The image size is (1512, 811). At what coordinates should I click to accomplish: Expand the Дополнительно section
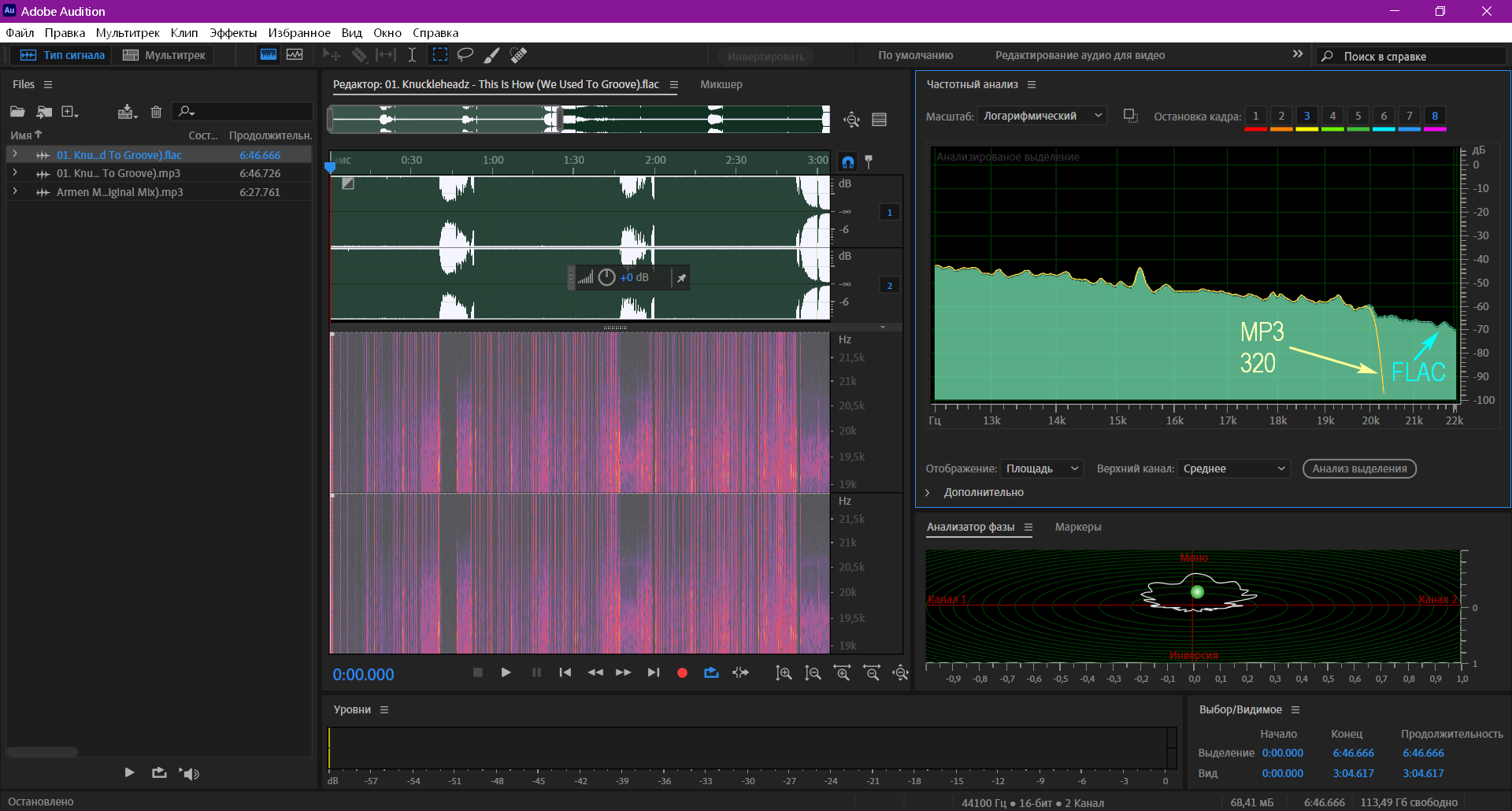(975, 492)
